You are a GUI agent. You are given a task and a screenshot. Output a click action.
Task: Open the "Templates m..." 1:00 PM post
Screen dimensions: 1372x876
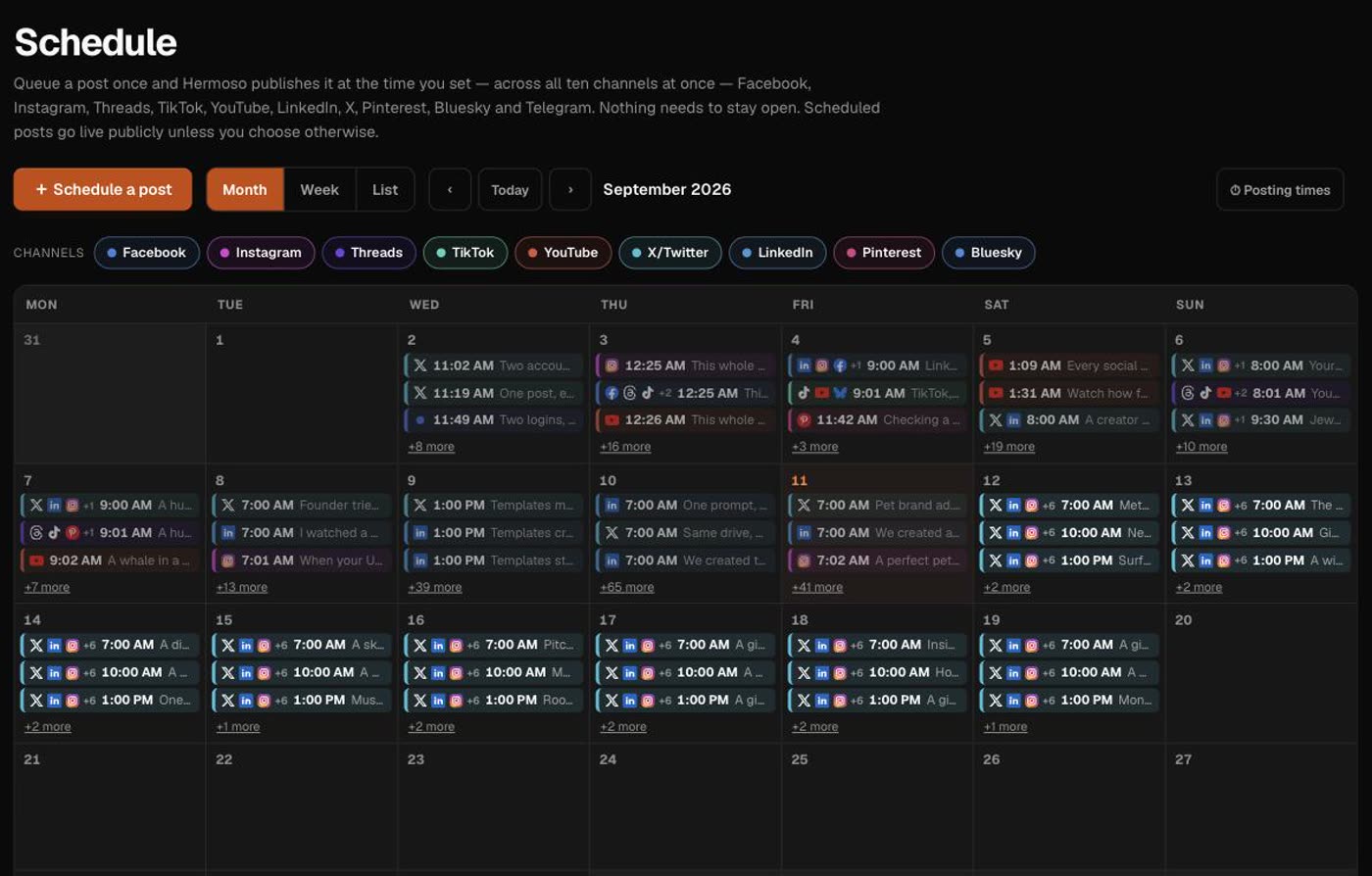pyautogui.click(x=495, y=506)
